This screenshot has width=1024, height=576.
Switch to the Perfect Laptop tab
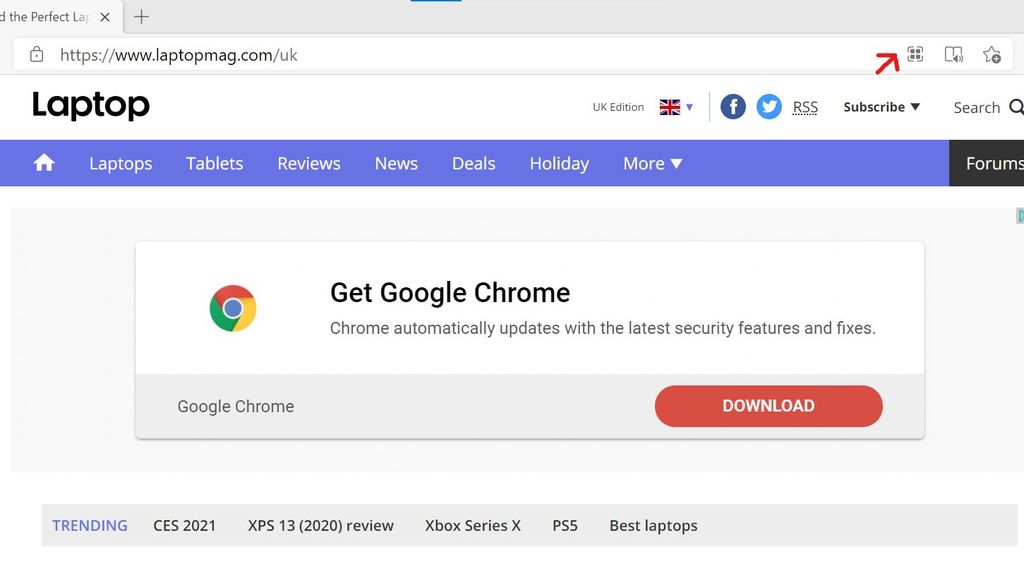(x=55, y=16)
